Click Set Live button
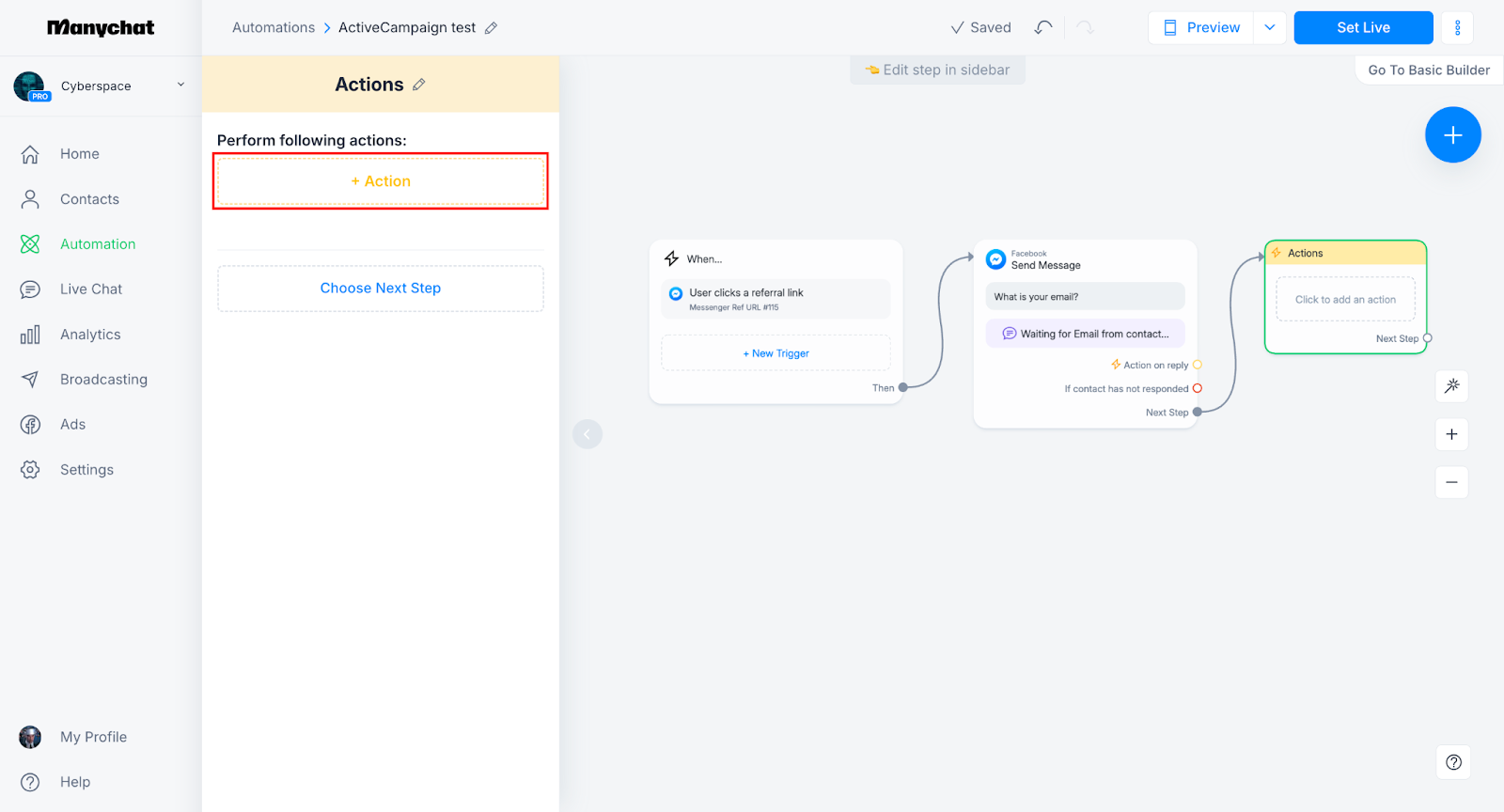1504x812 pixels. coord(1363,27)
